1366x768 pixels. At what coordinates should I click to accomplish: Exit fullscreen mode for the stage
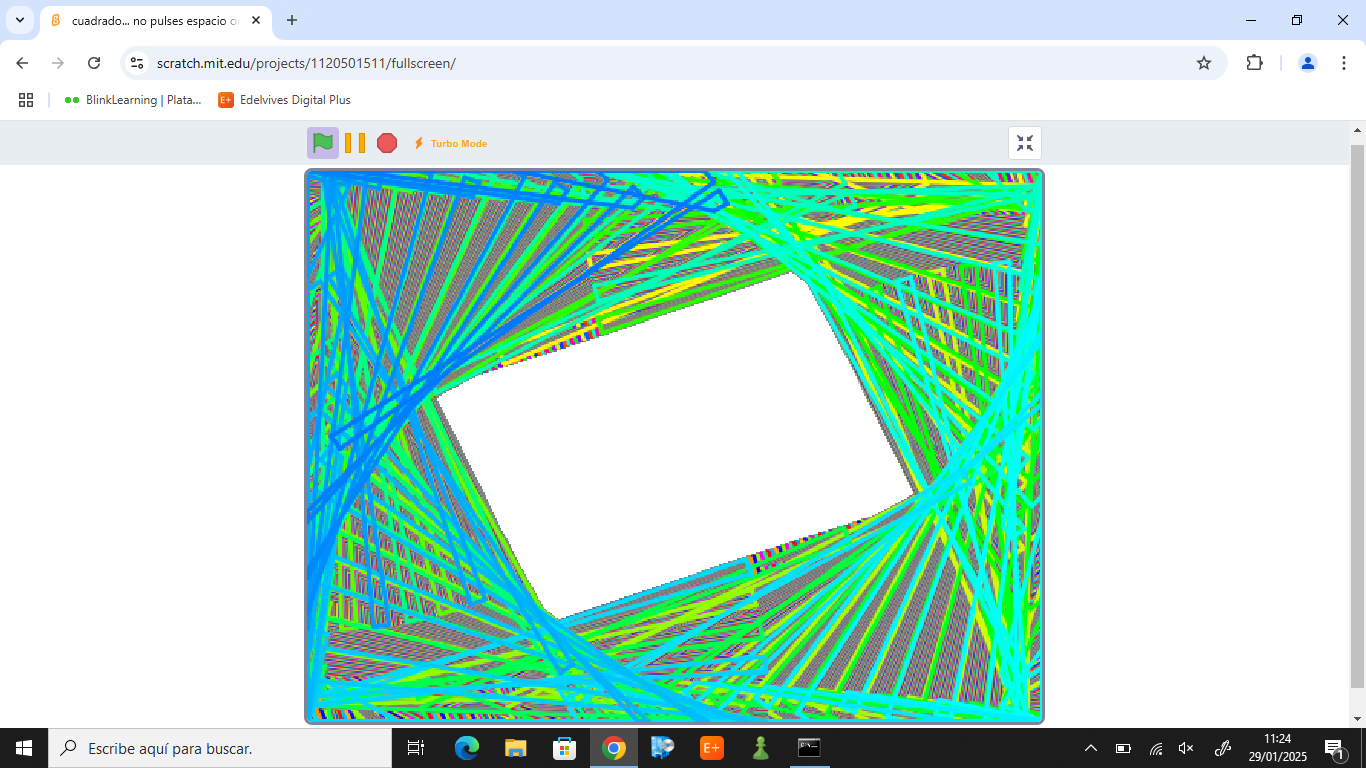pos(1024,143)
